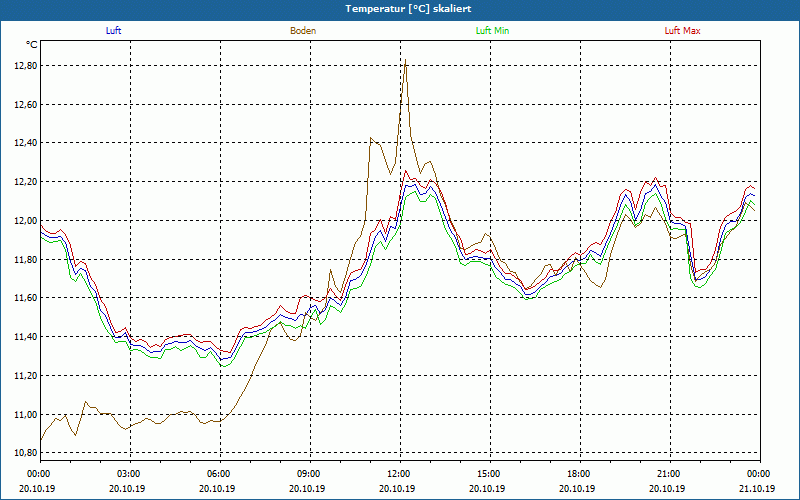
Task: Click the 03:00 time axis label
Action: [130, 474]
